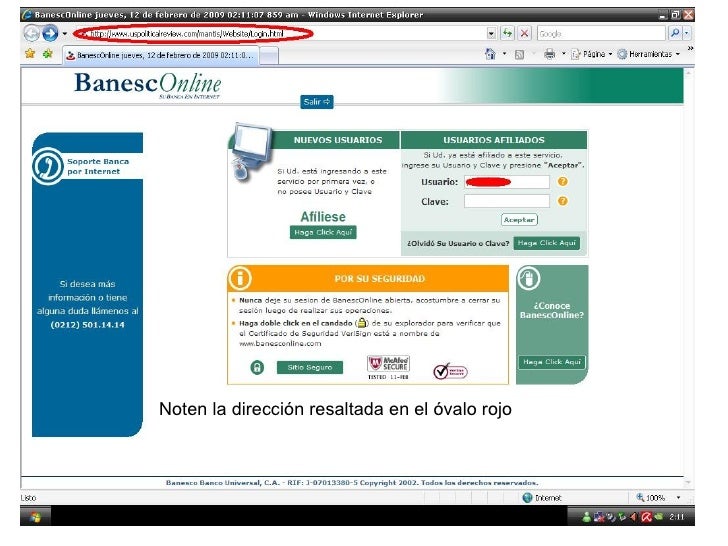Expand the zoom level dropdown arrow
The height and width of the screenshot is (546, 728).
678,498
